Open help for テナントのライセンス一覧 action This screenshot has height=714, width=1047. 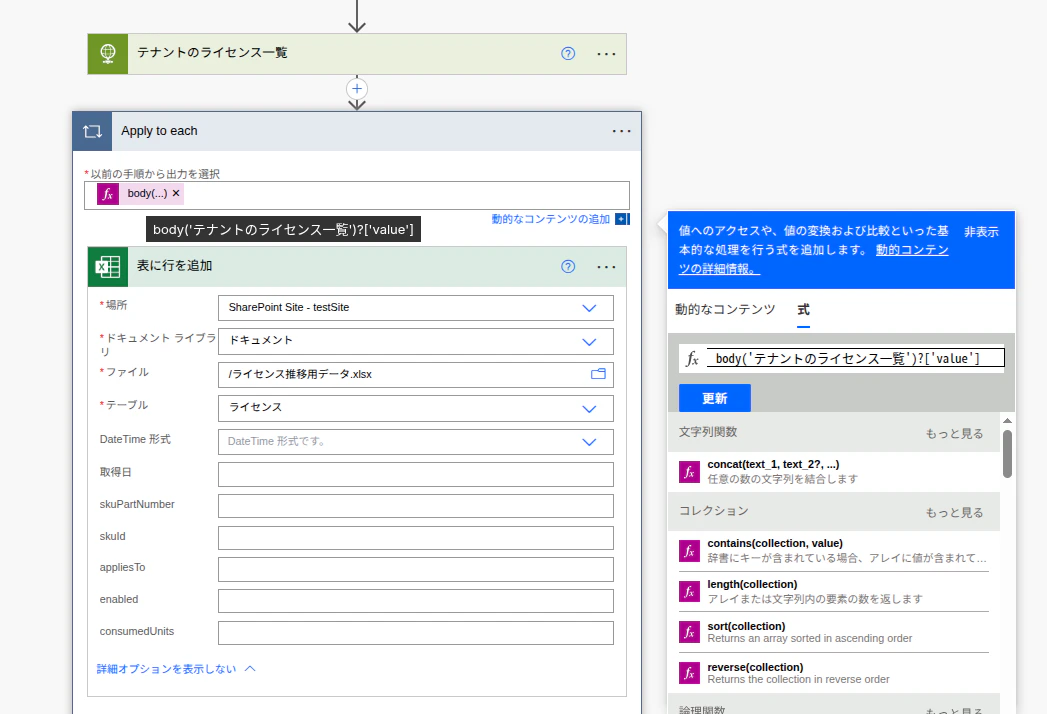[568, 53]
